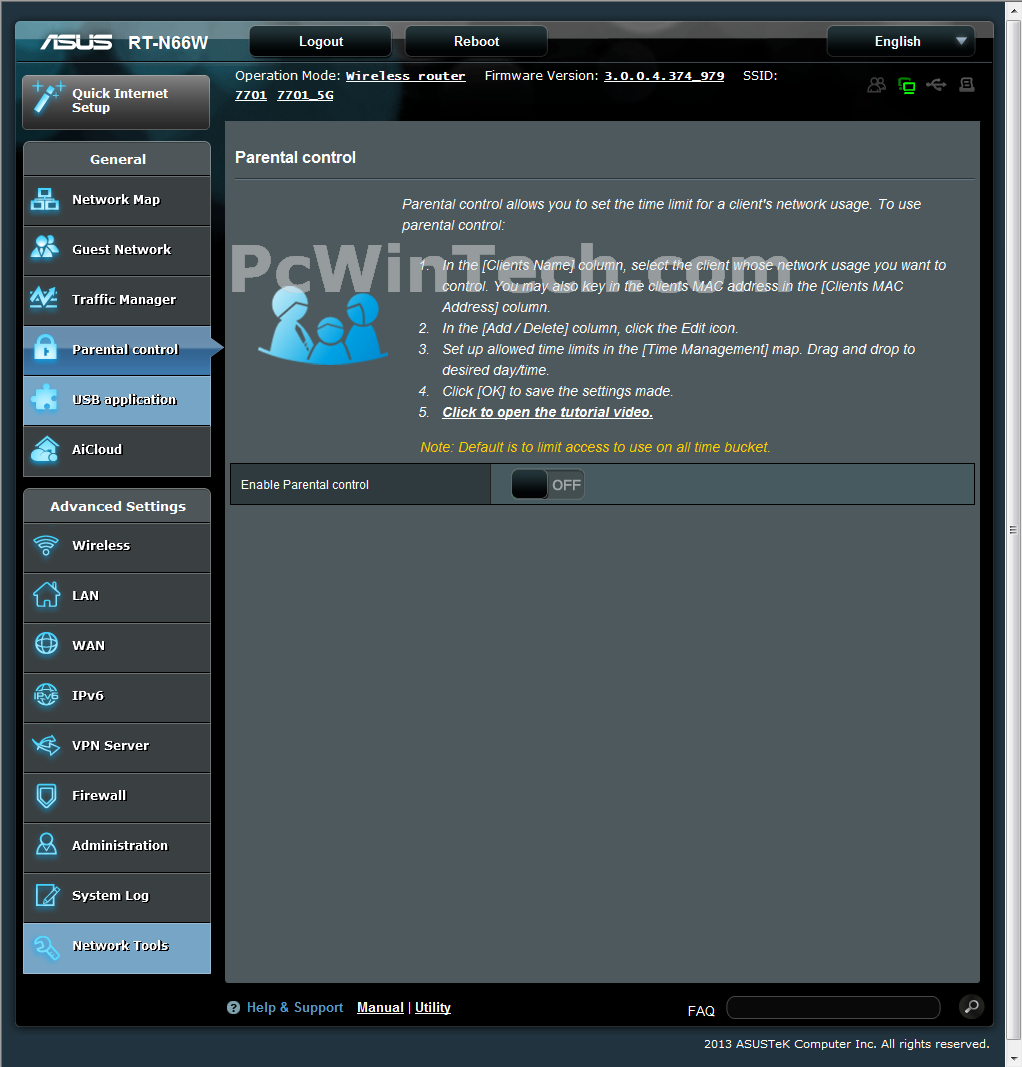1022x1067 pixels.
Task: Go to Guest Network page
Action: coord(117,250)
